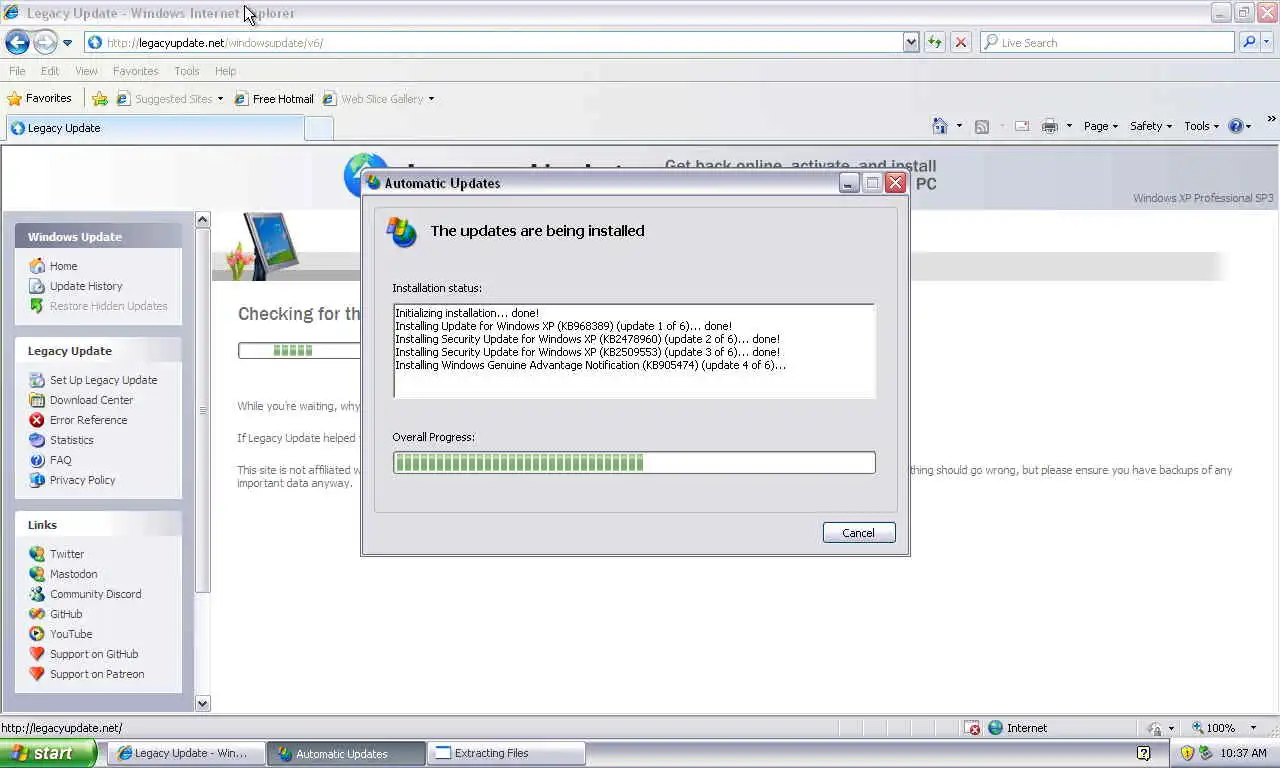The image size is (1280, 768).
Task: Click the security shield tray icon
Action: point(1187,753)
